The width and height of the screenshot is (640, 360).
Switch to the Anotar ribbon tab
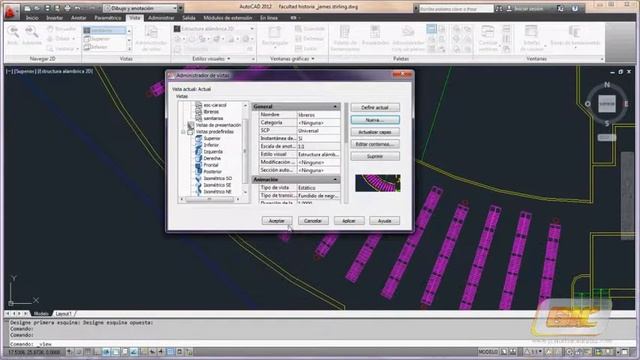(78, 18)
